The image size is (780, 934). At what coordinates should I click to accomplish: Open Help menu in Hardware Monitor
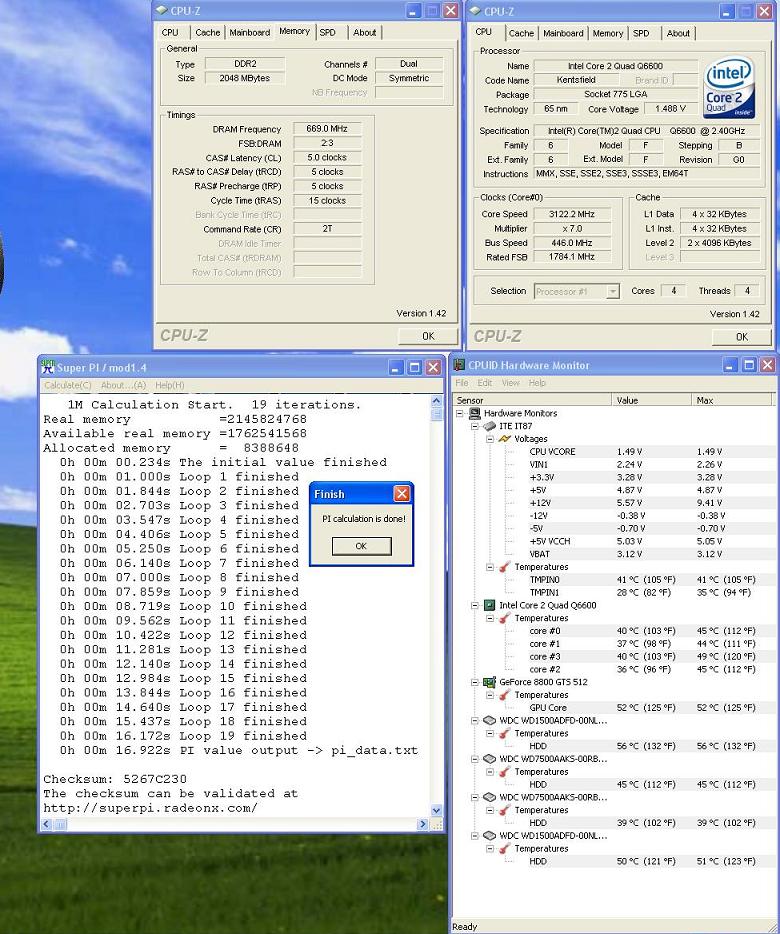pyautogui.click(x=537, y=383)
